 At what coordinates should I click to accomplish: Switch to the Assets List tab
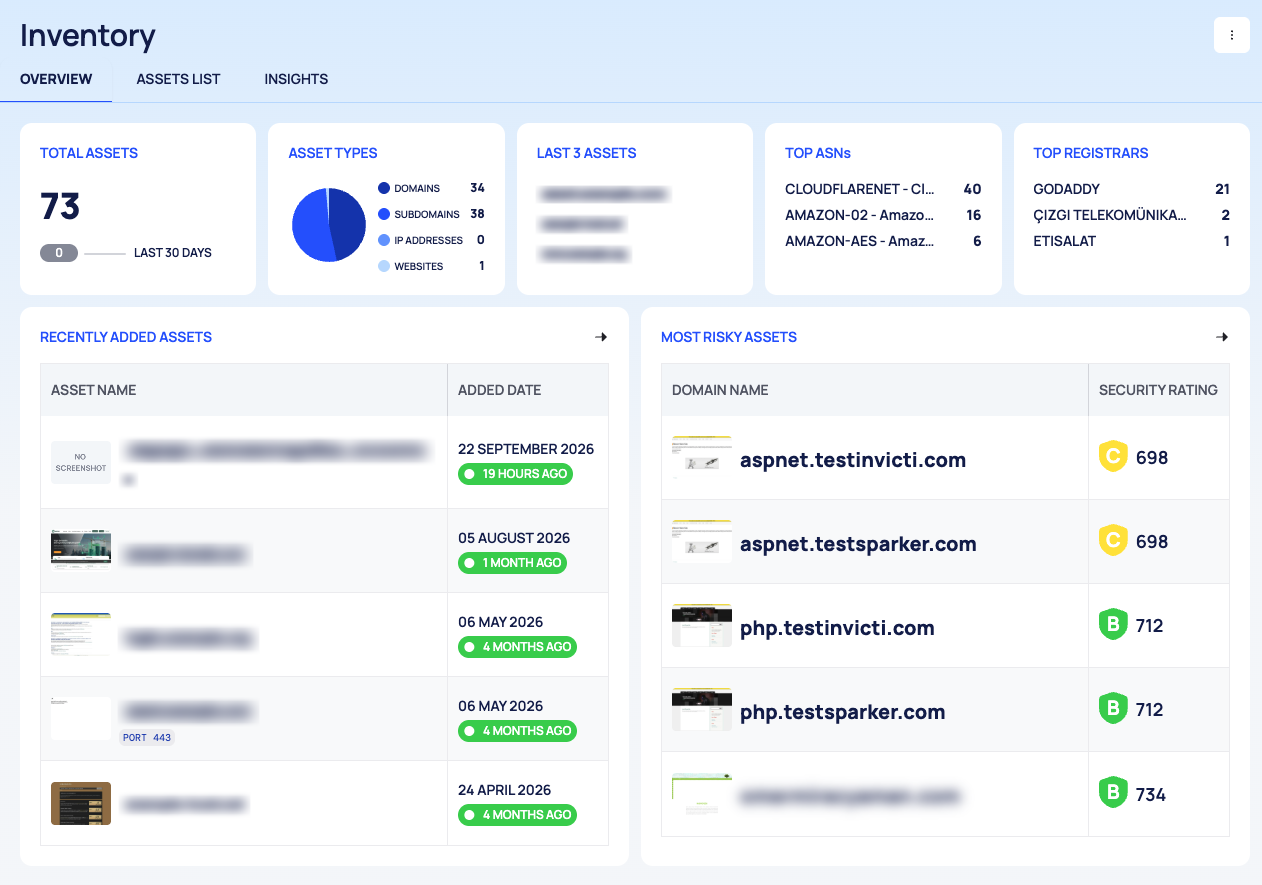pos(178,79)
